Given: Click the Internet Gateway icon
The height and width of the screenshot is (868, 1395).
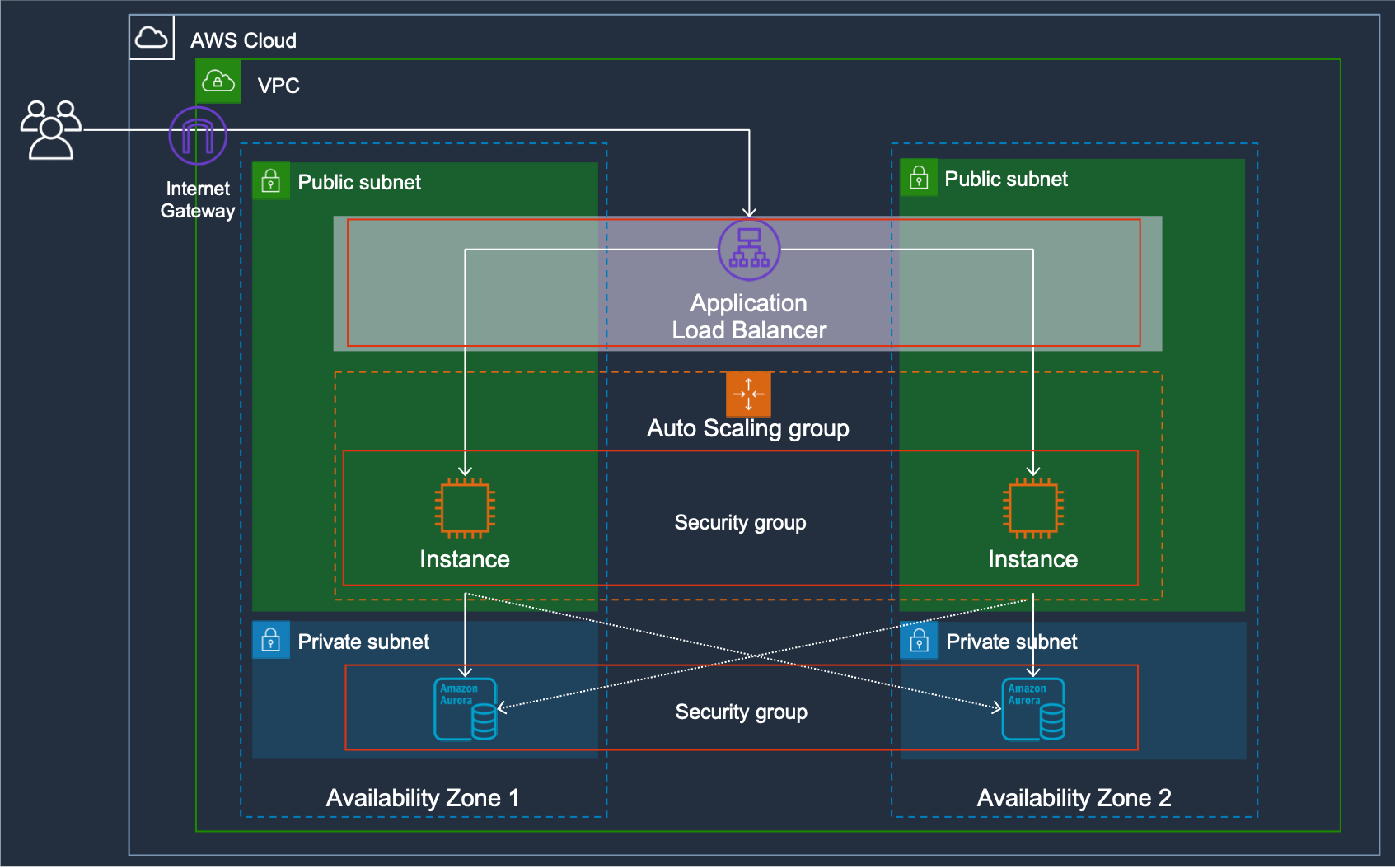Looking at the screenshot, I should click(197, 135).
